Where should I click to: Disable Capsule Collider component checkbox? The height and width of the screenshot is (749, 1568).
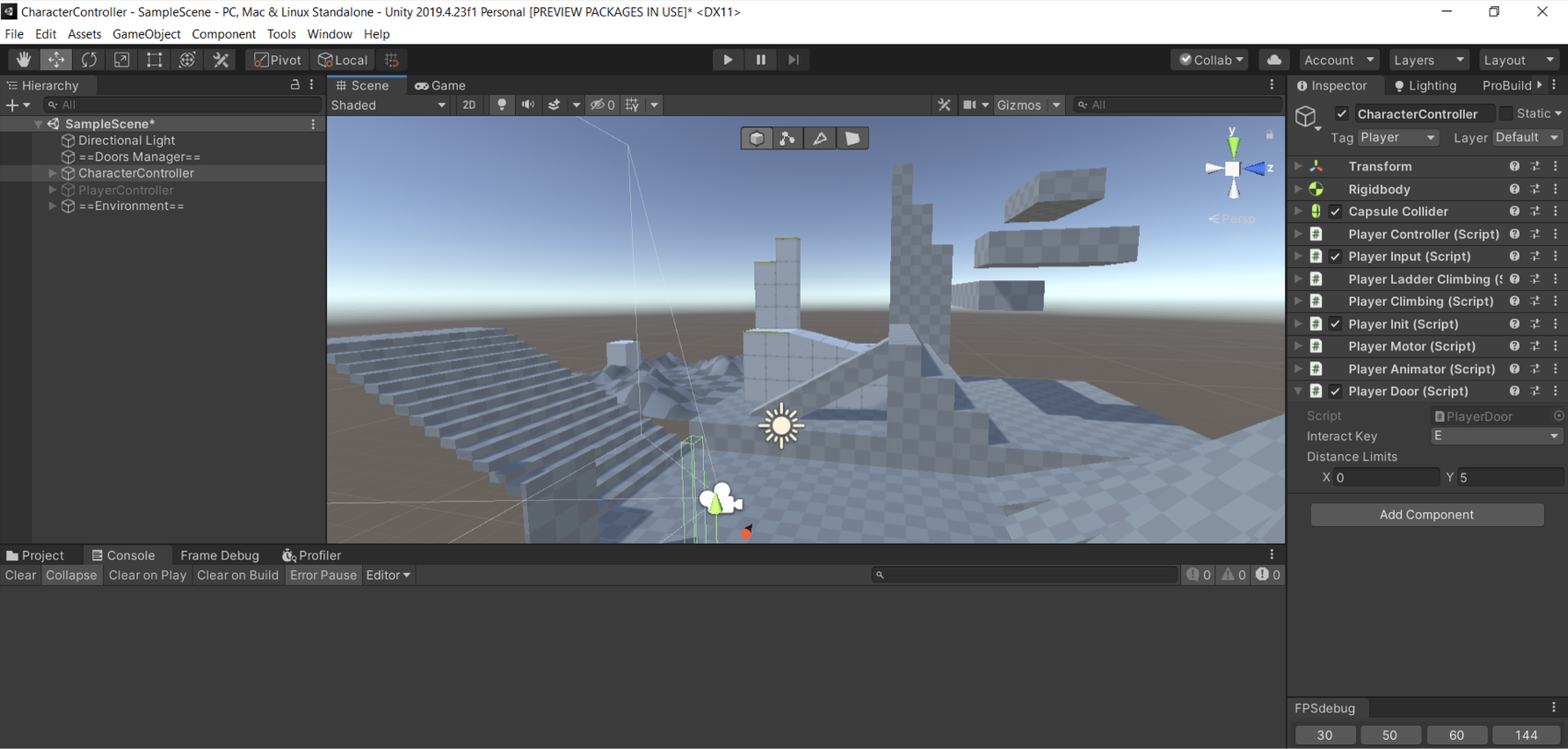(x=1335, y=211)
